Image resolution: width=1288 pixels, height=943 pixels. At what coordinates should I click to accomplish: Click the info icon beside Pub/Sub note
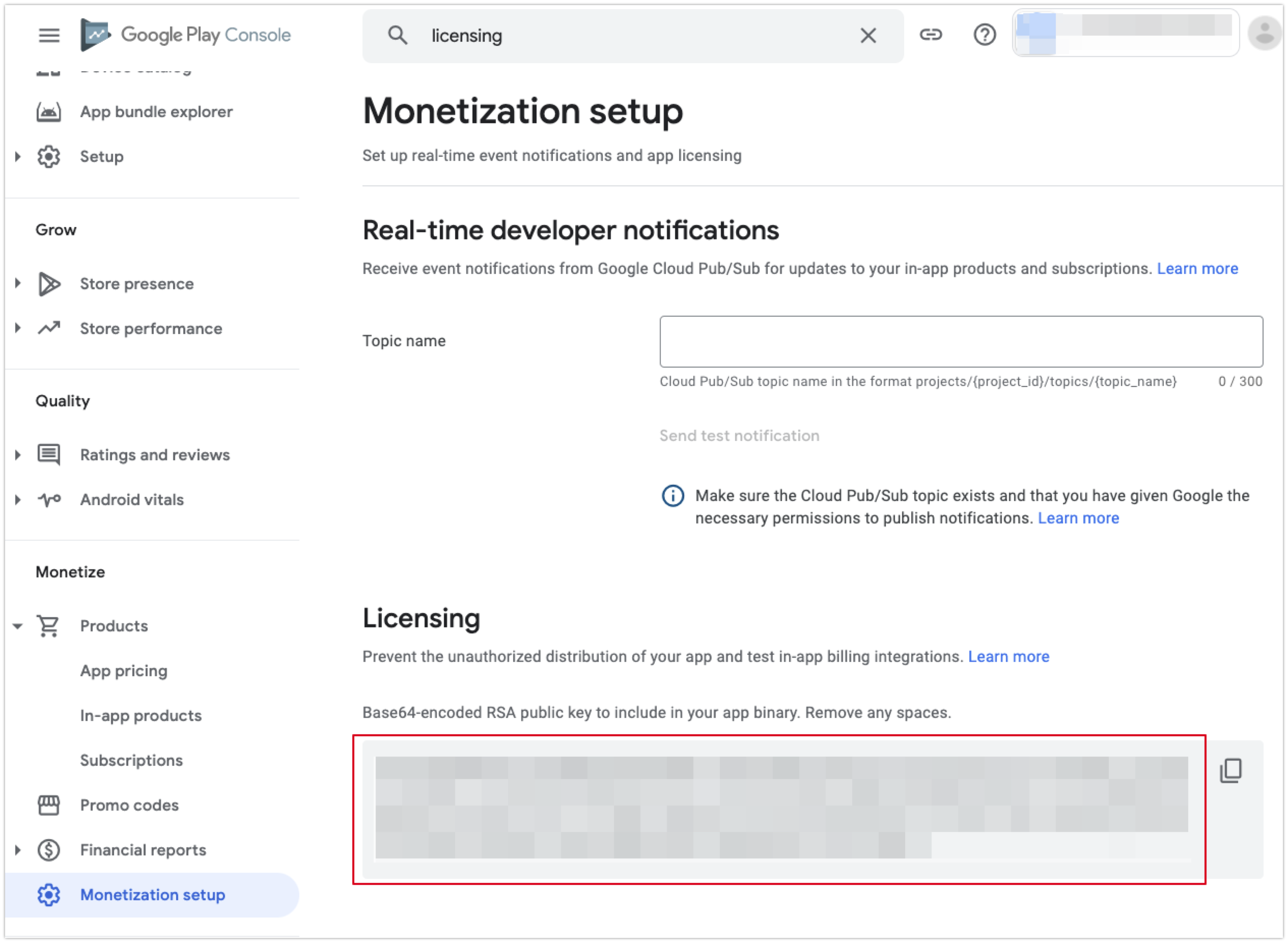tap(672, 495)
